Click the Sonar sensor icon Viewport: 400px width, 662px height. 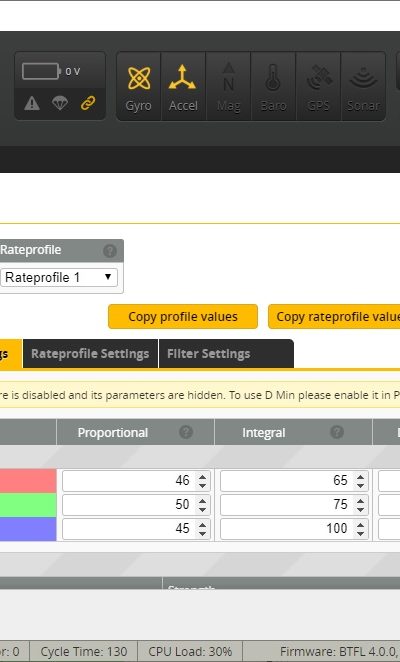363,87
